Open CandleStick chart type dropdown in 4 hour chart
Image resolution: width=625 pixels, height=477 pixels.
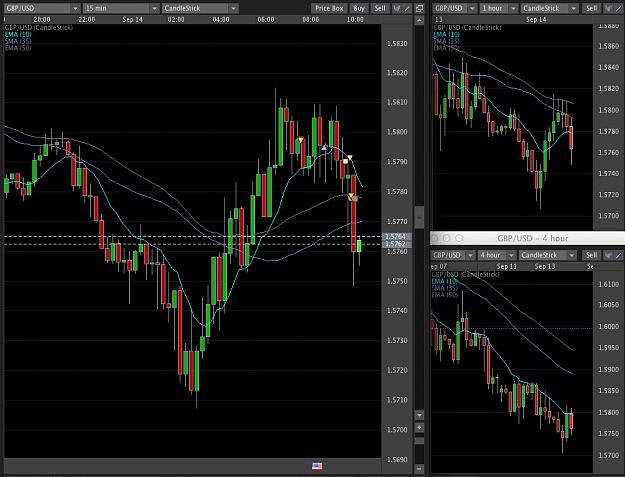point(548,255)
